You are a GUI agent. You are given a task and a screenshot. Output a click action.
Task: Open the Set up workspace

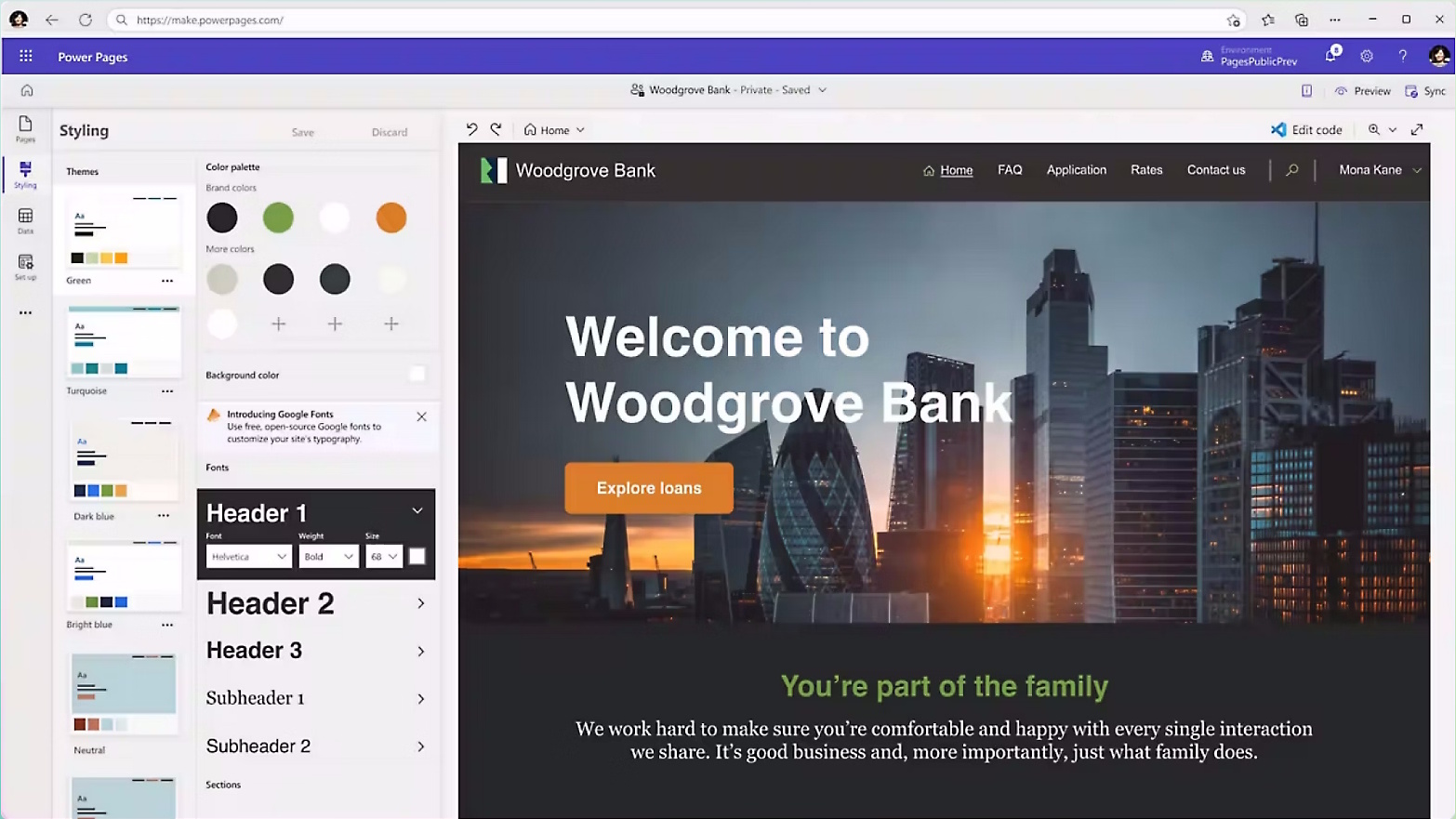click(x=25, y=267)
